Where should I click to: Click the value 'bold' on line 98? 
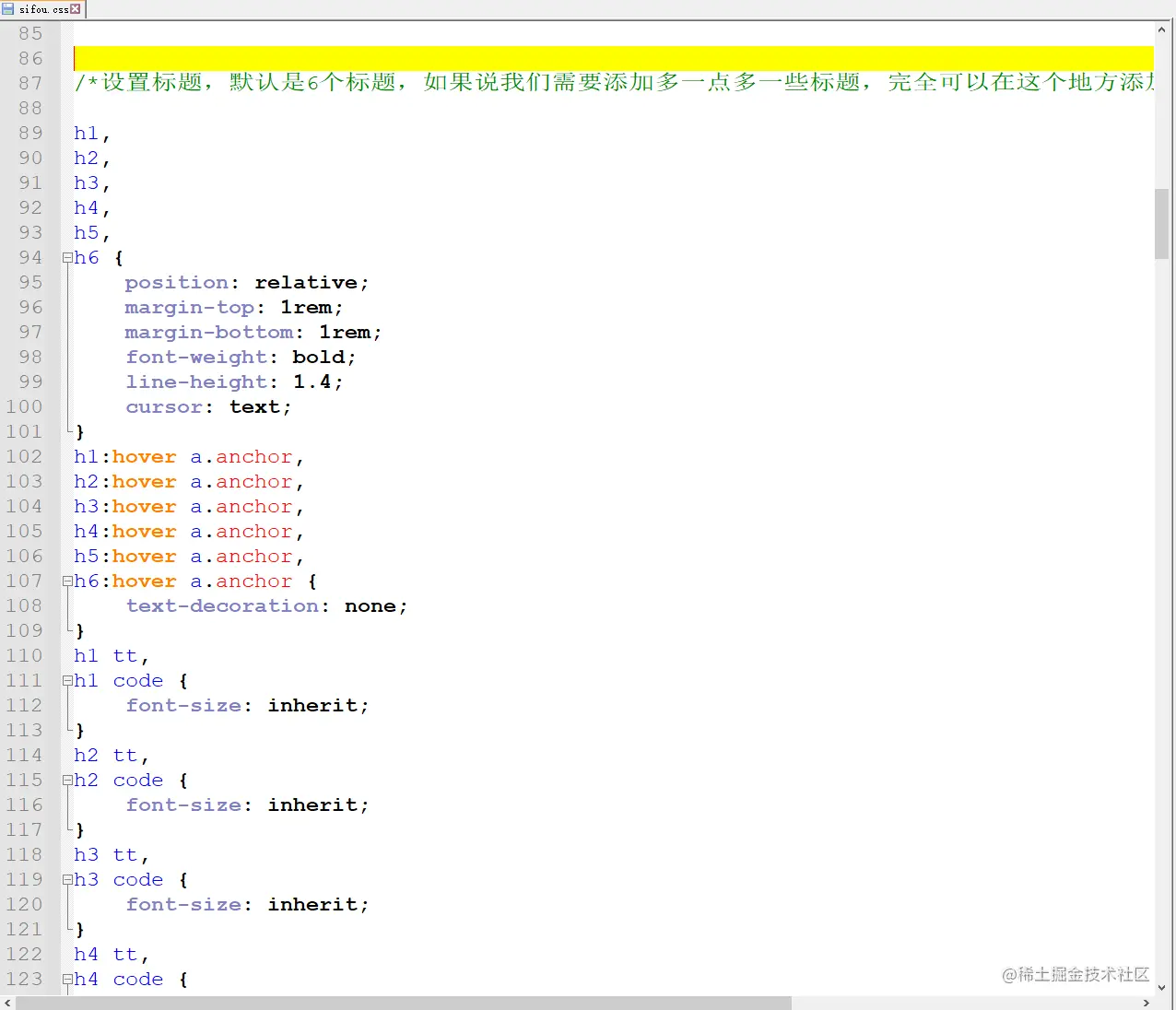(x=319, y=358)
